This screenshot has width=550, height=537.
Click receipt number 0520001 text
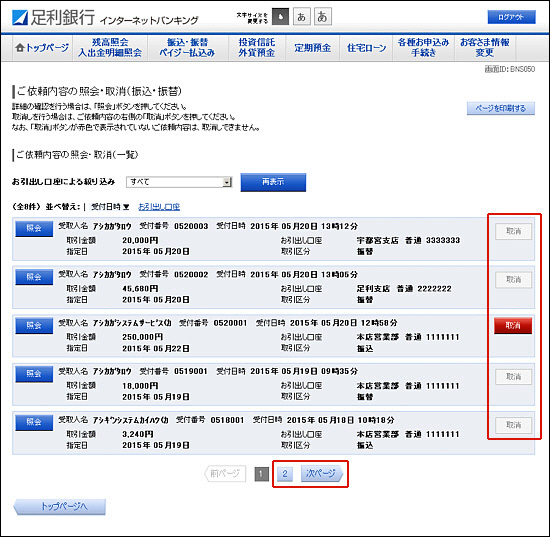click(230, 323)
